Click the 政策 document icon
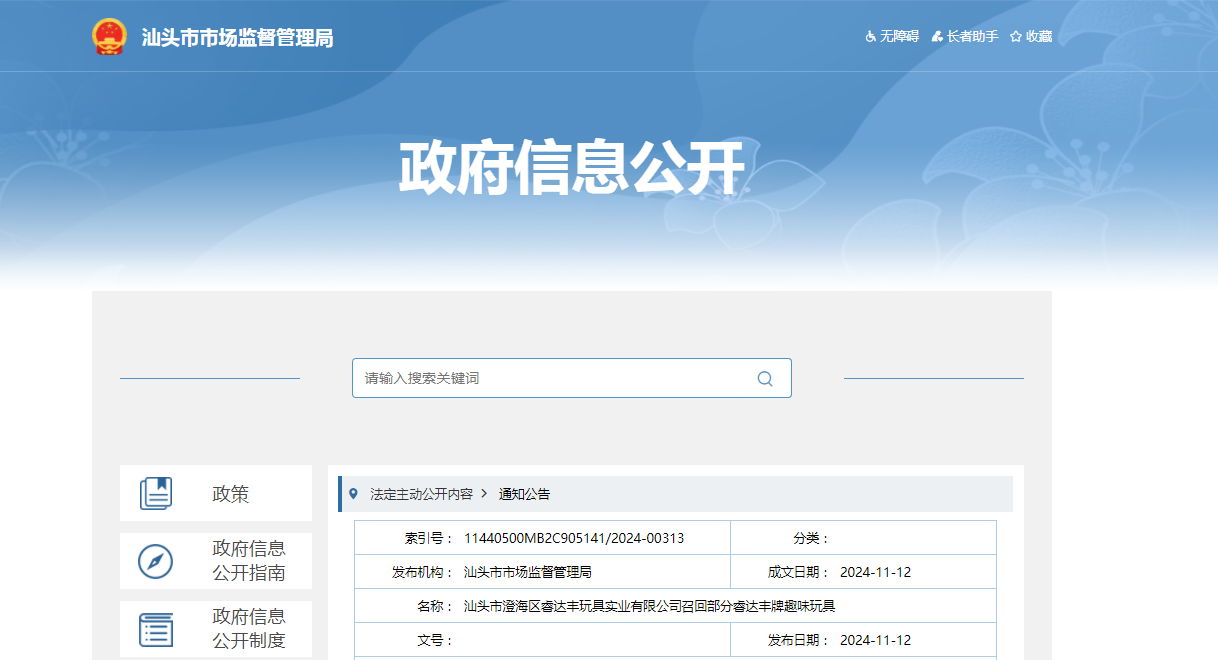The width and height of the screenshot is (1218, 660). [156, 493]
